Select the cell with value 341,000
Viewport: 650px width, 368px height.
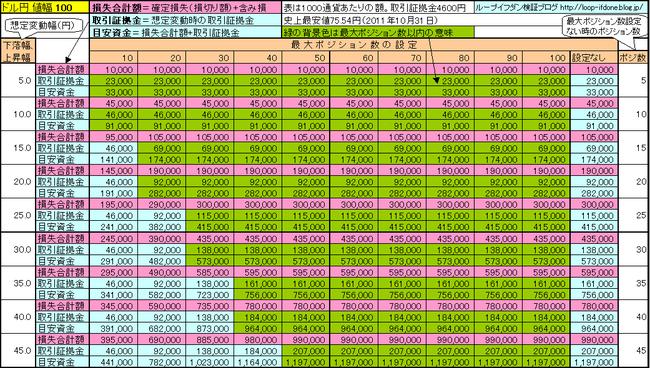click(114, 295)
